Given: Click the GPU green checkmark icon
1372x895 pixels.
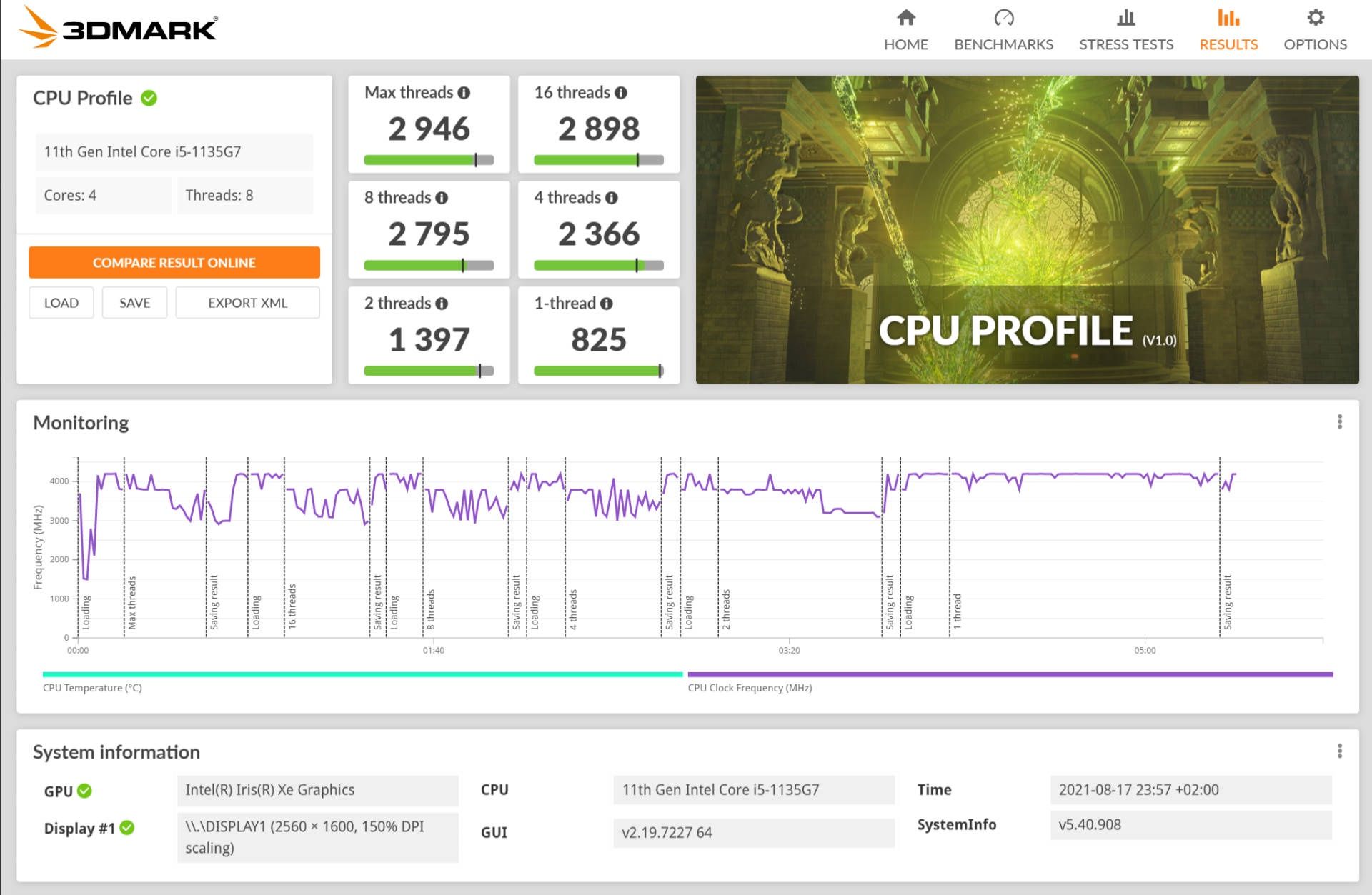Looking at the screenshot, I should (84, 791).
